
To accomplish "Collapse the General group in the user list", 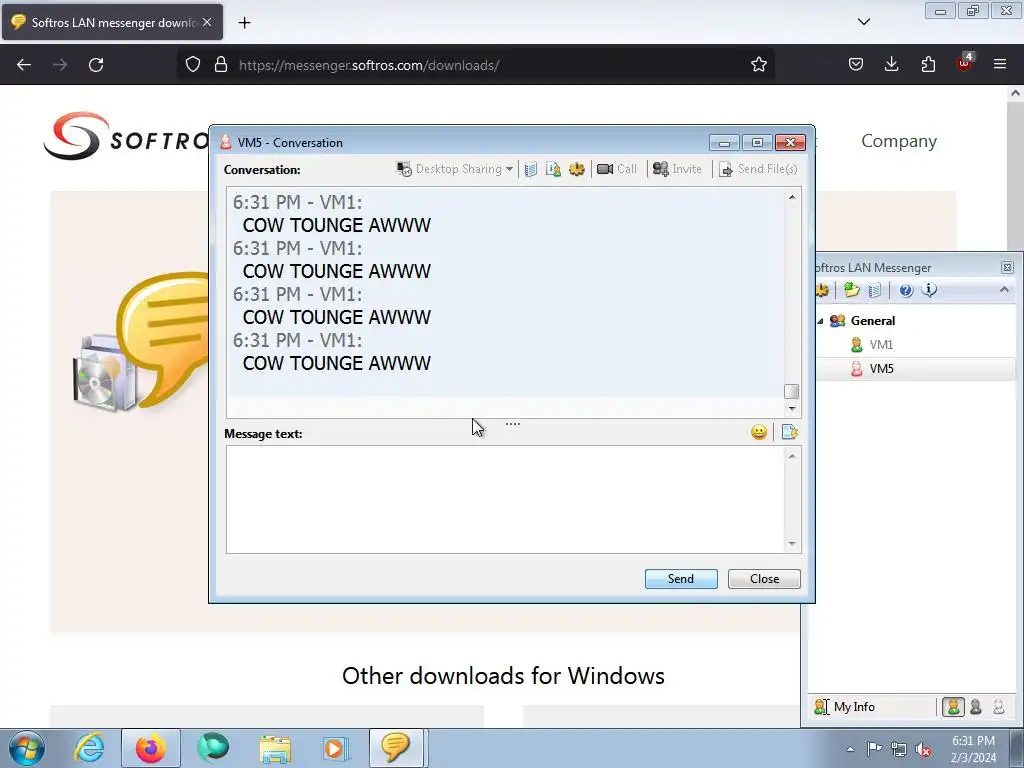I will point(820,321).
